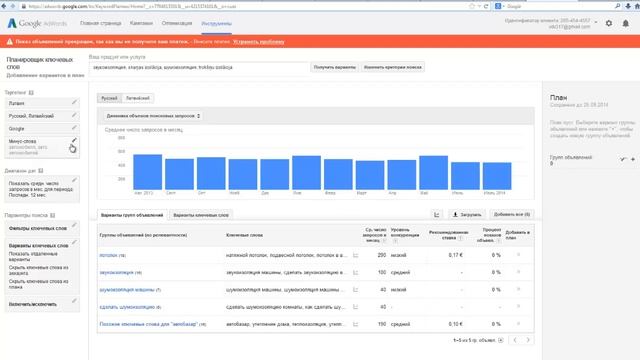640x360 pixels.
Task: Sort by Рекомендованная ставка column header
Action: 448,235
